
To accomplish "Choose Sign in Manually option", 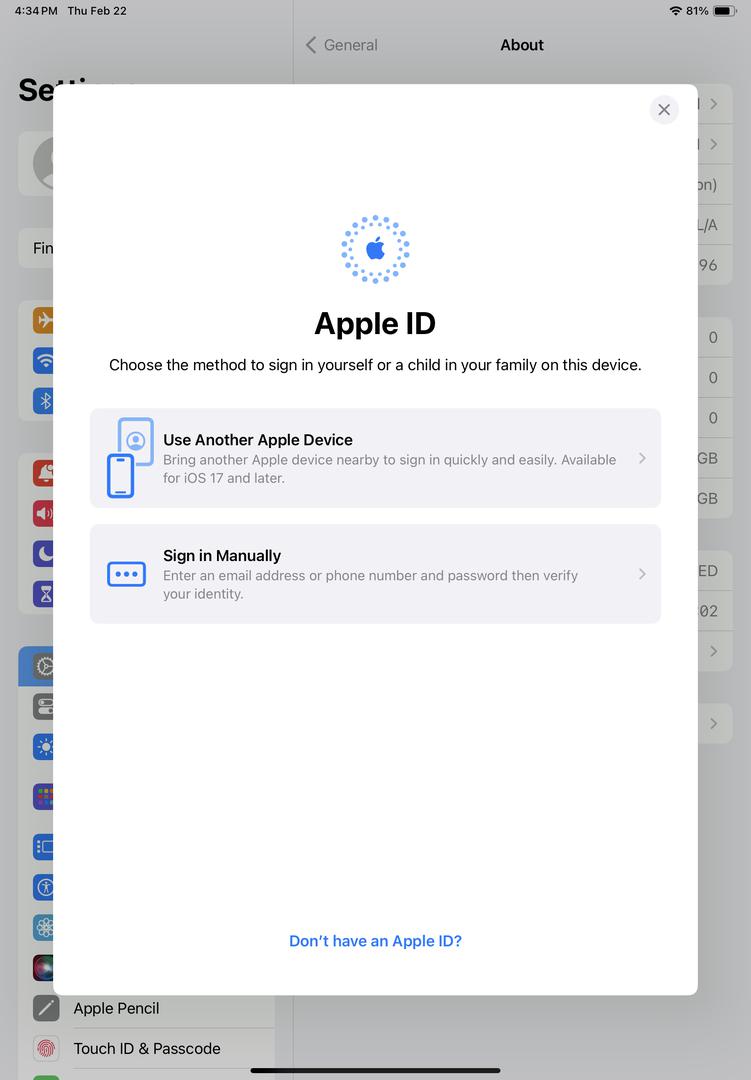I will pyautogui.click(x=375, y=574).
